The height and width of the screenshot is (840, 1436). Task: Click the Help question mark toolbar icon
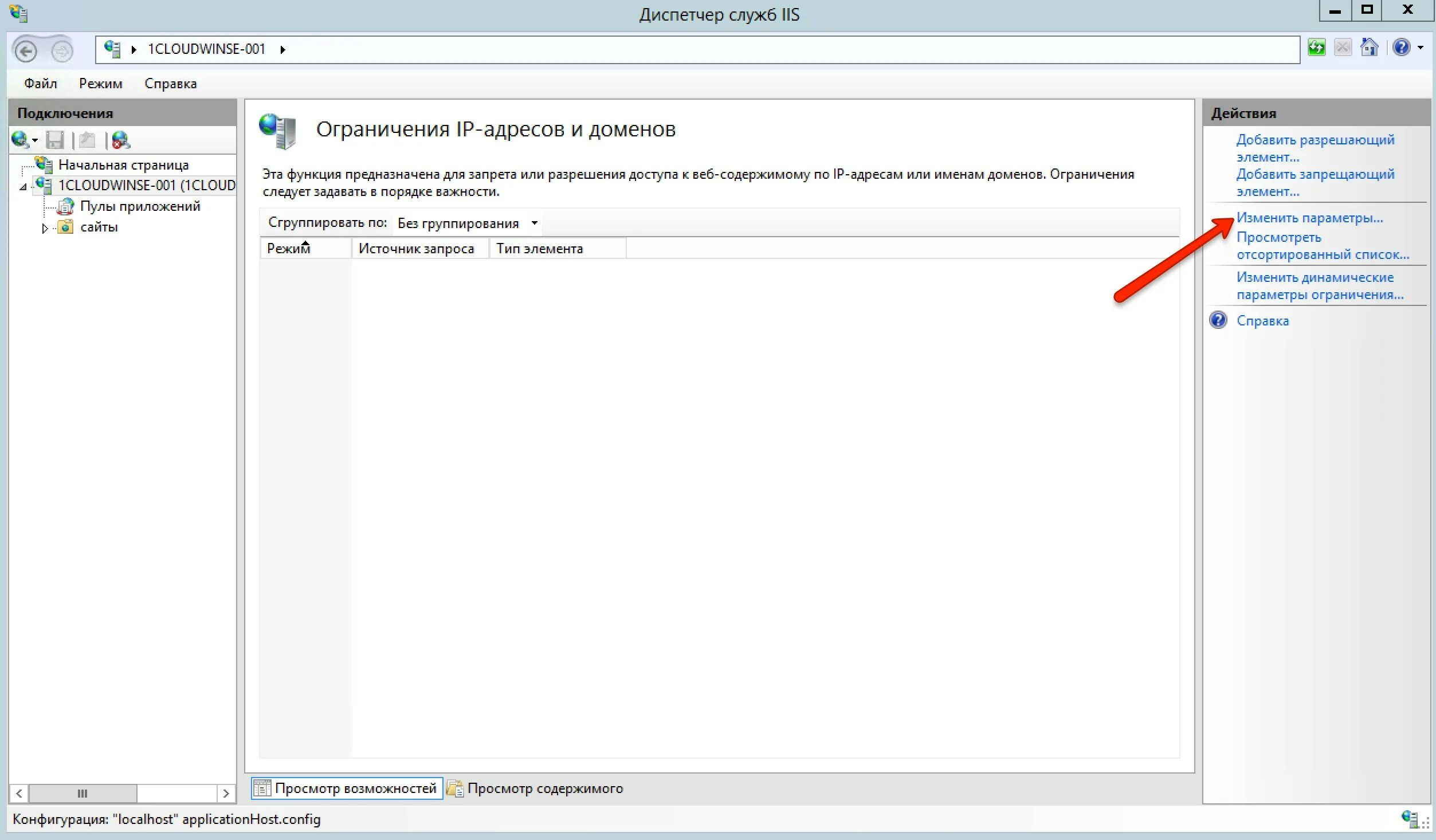click(1401, 48)
